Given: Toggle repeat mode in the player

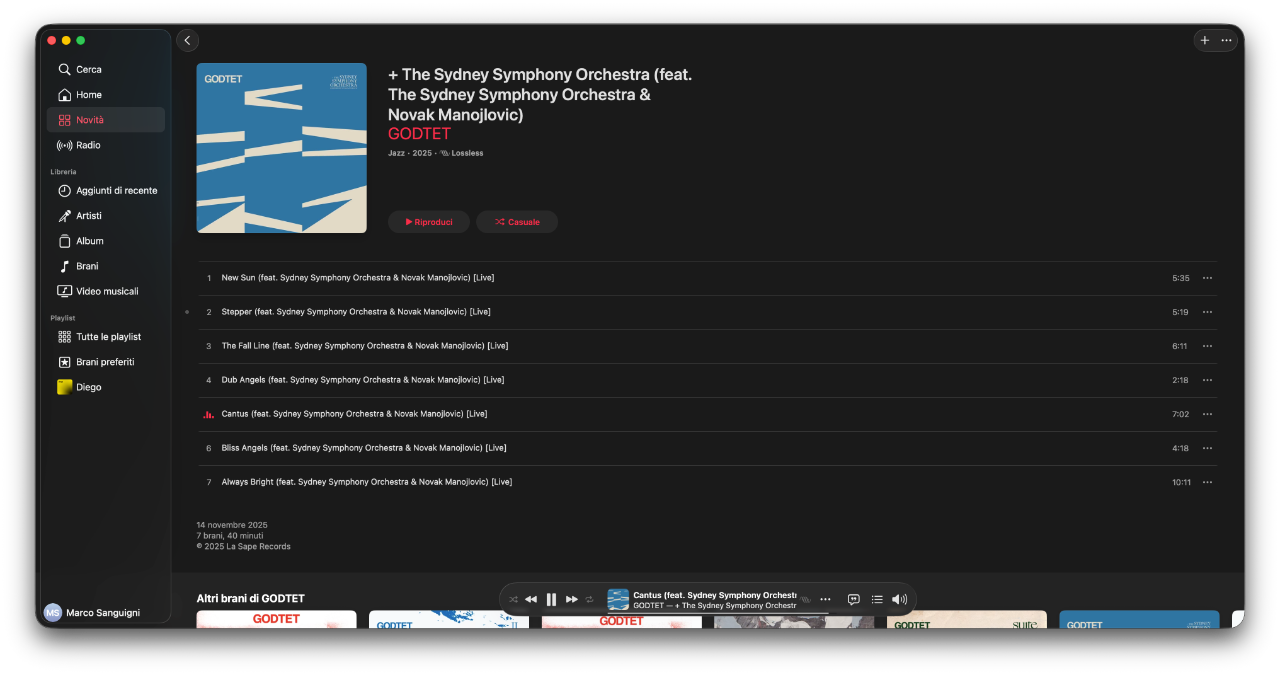Looking at the screenshot, I should pos(590,599).
